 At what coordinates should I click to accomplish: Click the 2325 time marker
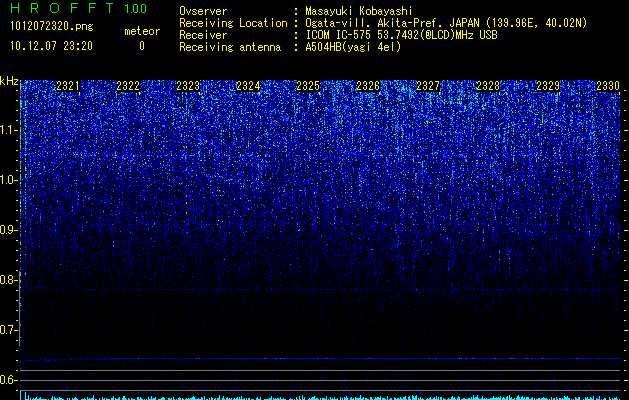click(308, 85)
